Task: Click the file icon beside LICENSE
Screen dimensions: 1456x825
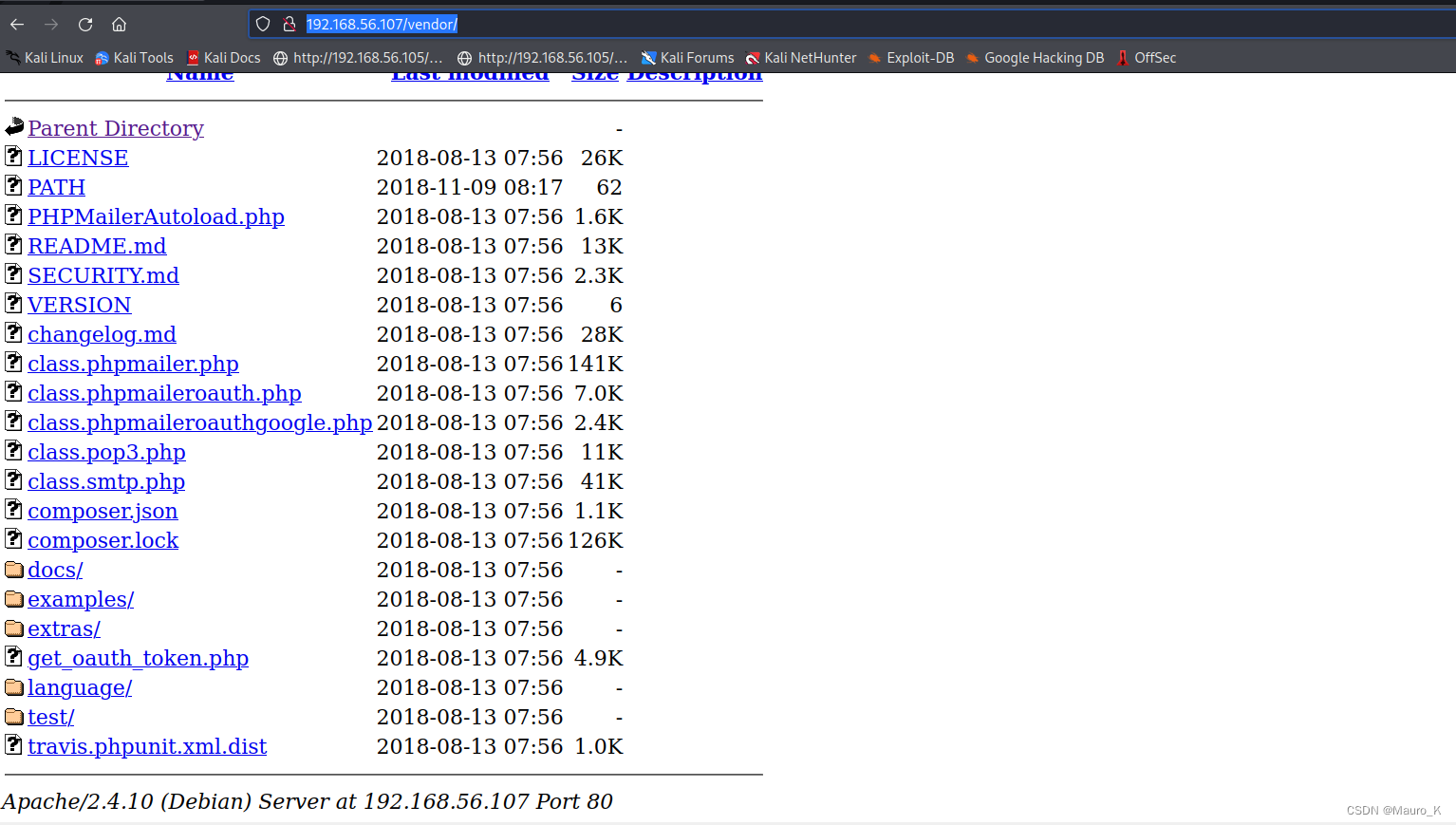Action: point(13,156)
